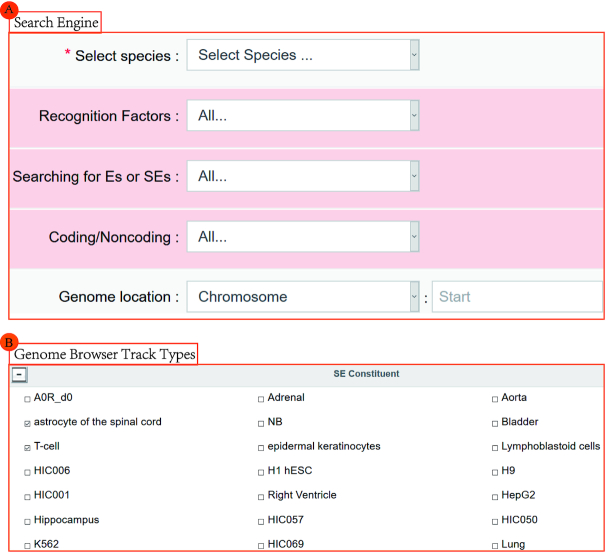The height and width of the screenshot is (553, 606).
Task: Tick the Adrenal checkbox
Action: click(x=262, y=398)
